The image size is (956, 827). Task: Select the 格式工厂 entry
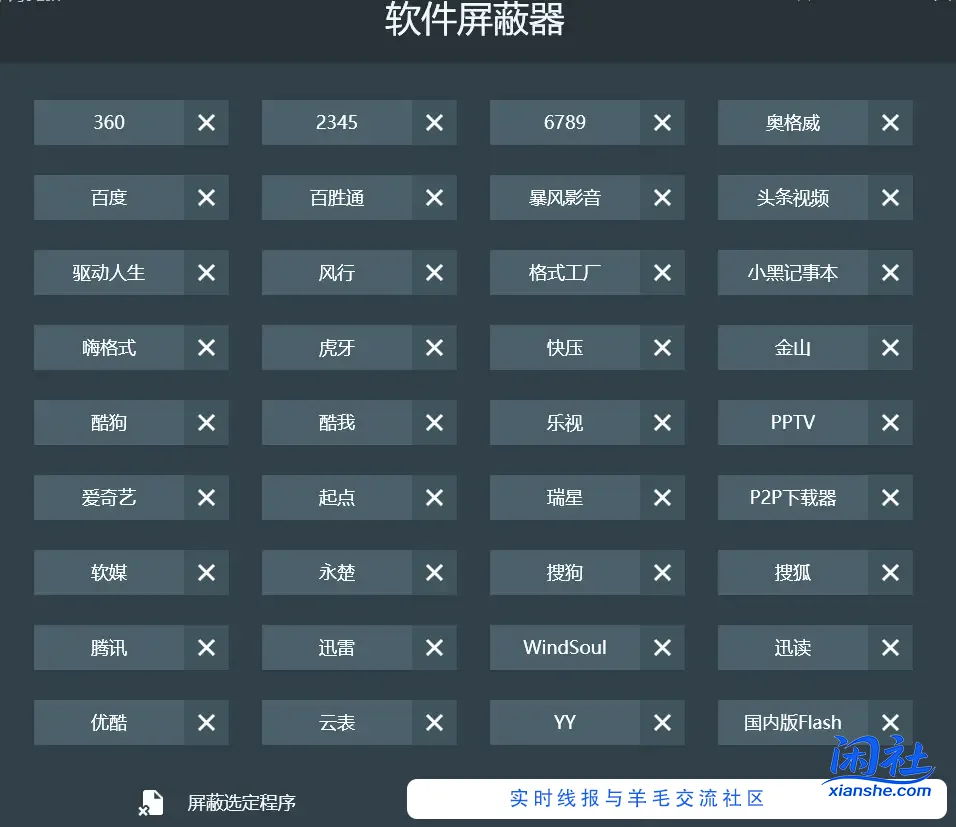pos(564,272)
